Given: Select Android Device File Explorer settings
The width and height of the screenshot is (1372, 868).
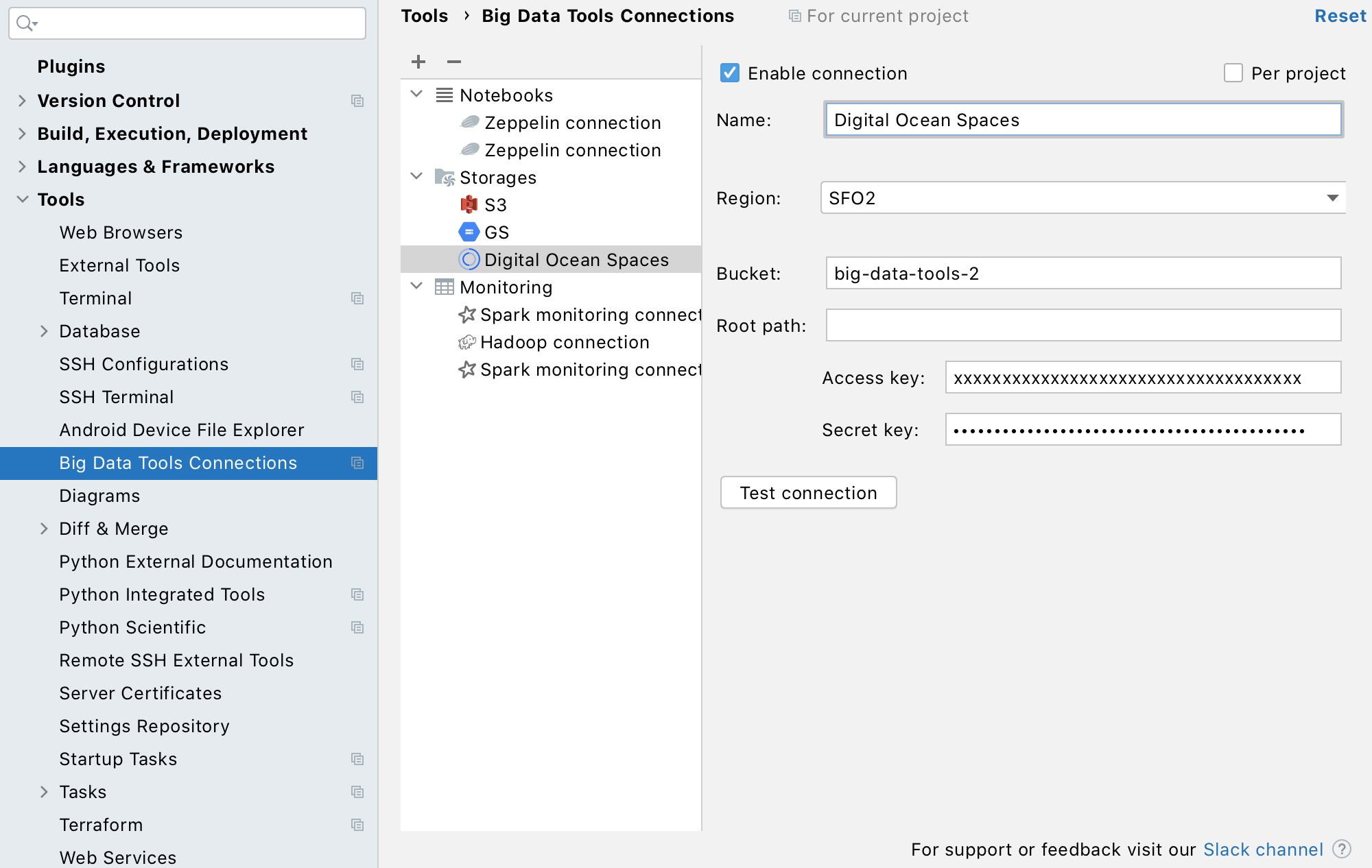Looking at the screenshot, I should (182, 430).
